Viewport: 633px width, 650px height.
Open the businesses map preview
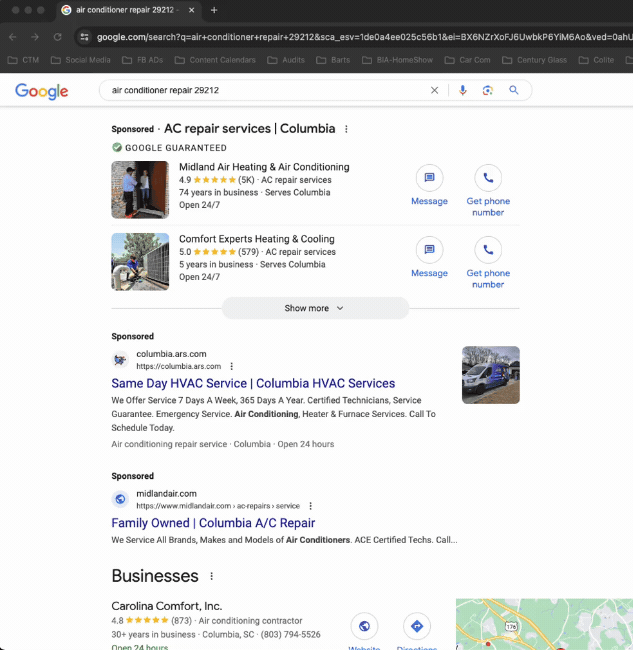tap(544, 624)
